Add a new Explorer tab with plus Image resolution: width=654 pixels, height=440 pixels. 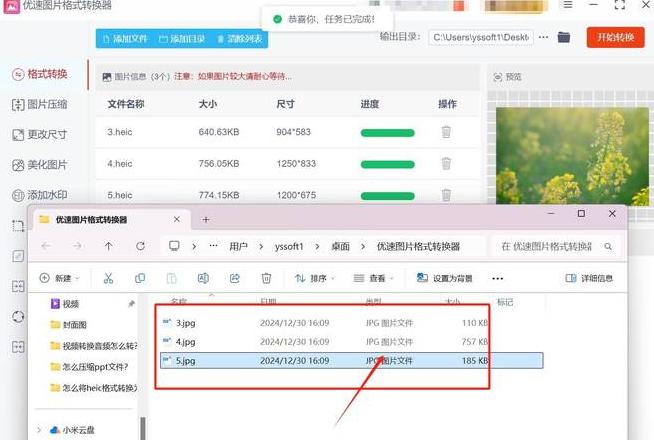(x=206, y=219)
